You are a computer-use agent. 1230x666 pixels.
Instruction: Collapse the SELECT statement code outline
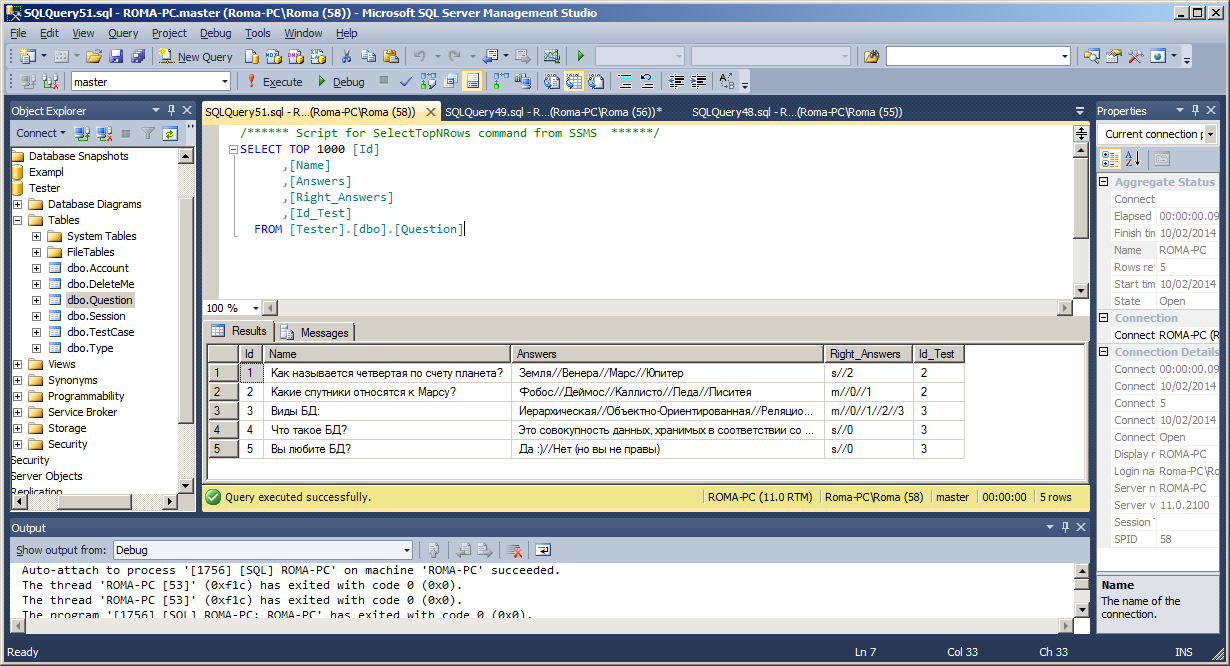click(x=233, y=149)
